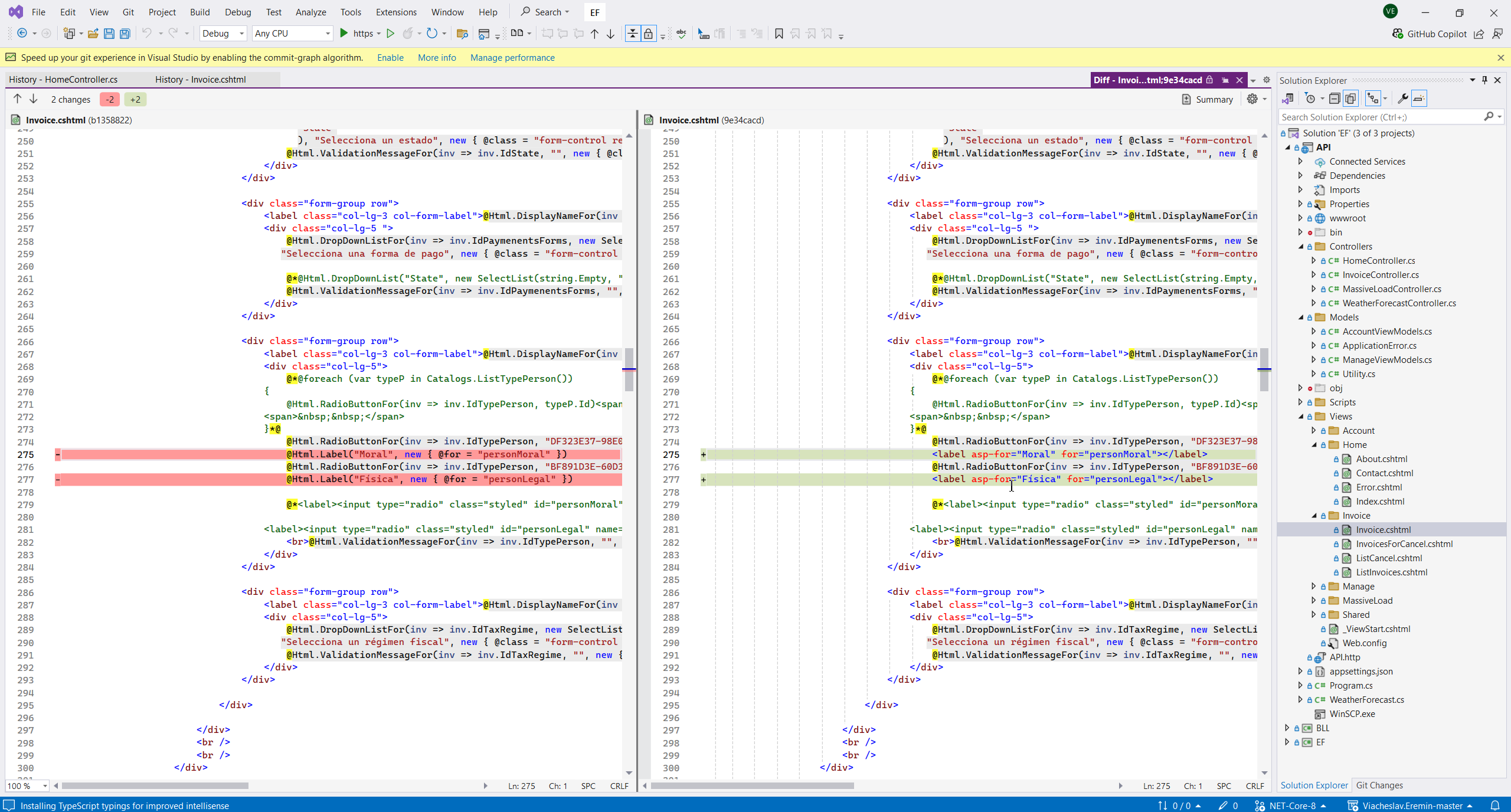The height and width of the screenshot is (812, 1511).
Task: Open the Manage performance link
Action: 512,57
